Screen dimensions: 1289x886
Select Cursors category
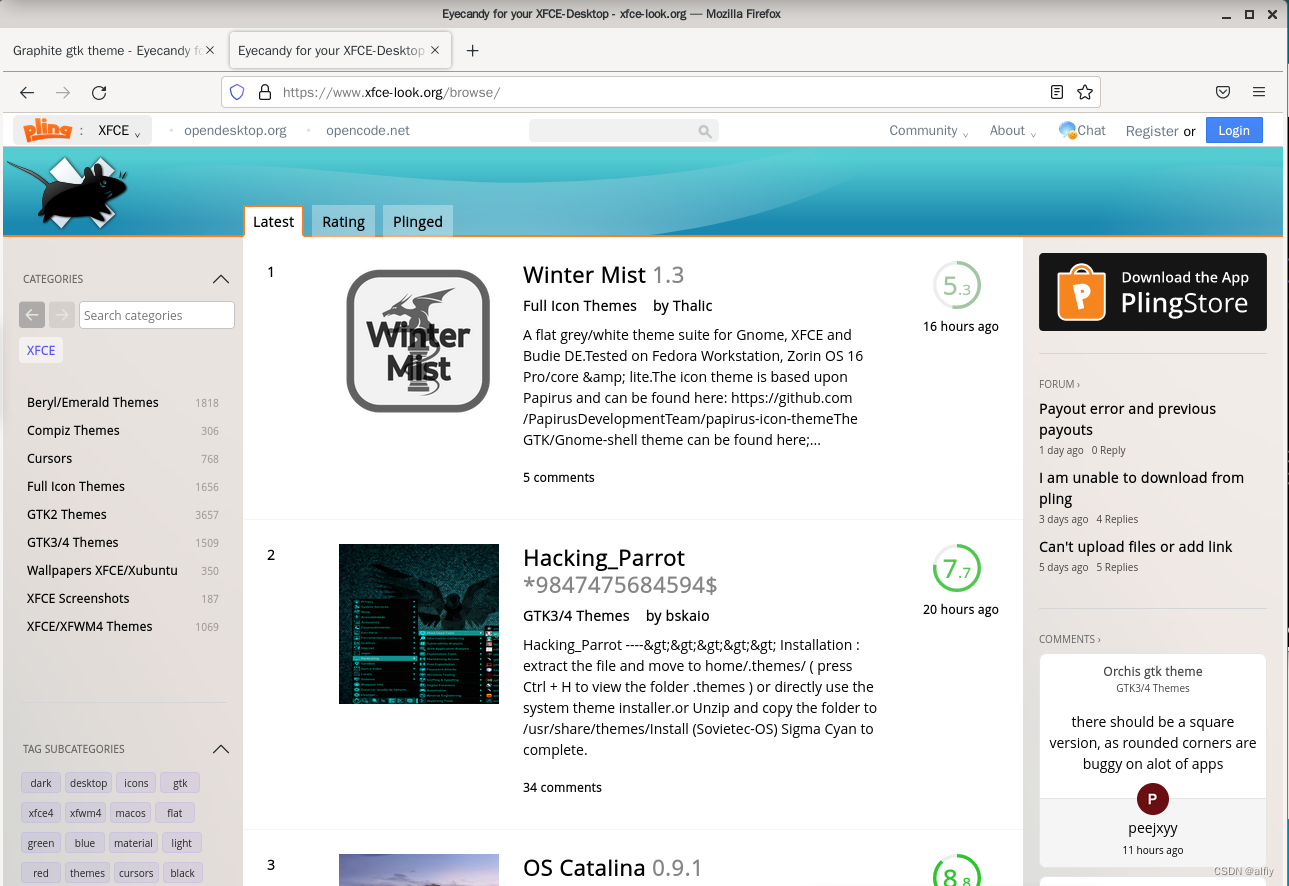click(50, 458)
